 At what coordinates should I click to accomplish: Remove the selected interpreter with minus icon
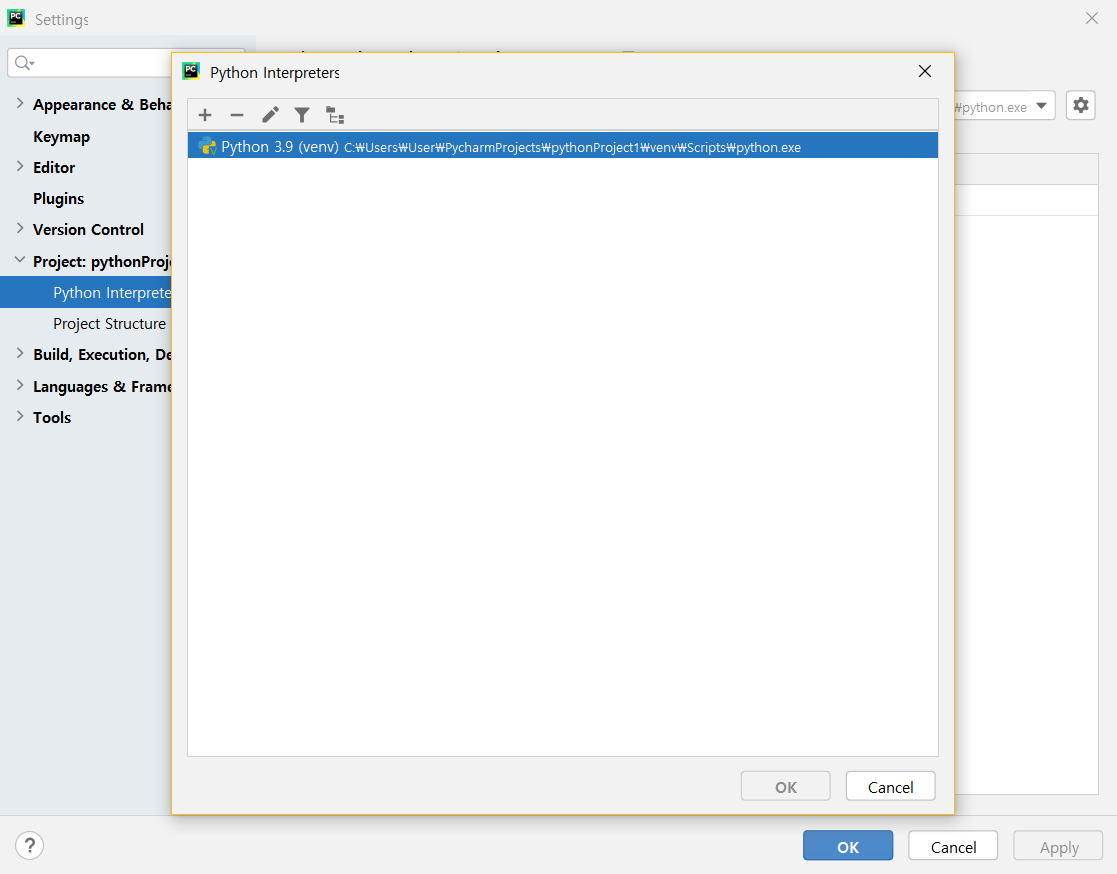(x=237, y=115)
